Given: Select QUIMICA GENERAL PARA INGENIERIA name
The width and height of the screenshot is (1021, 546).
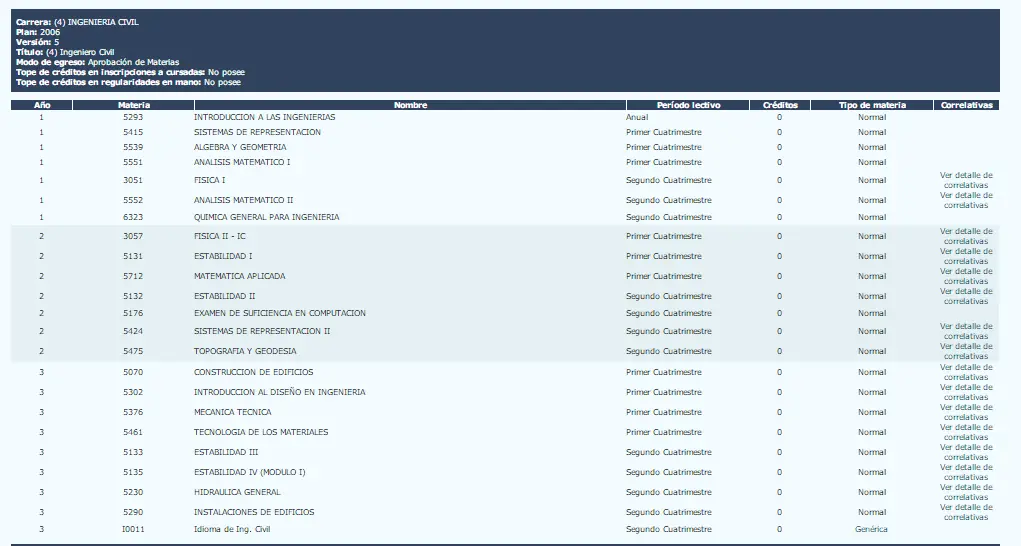Looking at the screenshot, I should pos(266,217).
